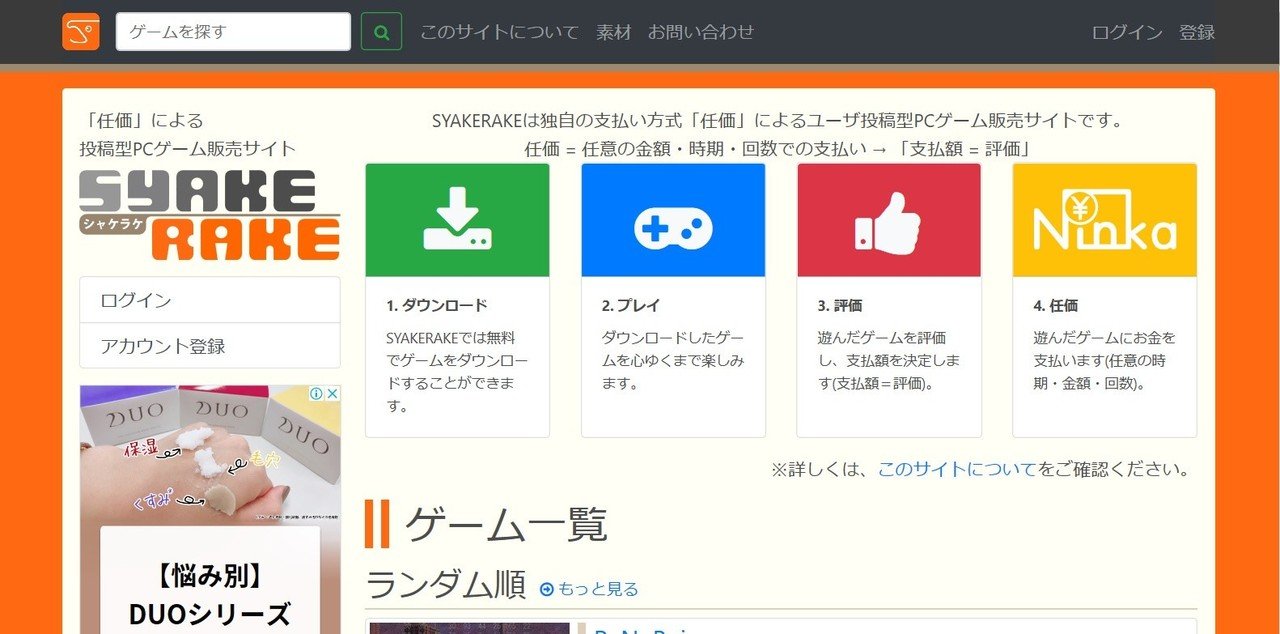Click the large SYAKERAKE sidebar logo
1280x634 pixels.
[210, 215]
